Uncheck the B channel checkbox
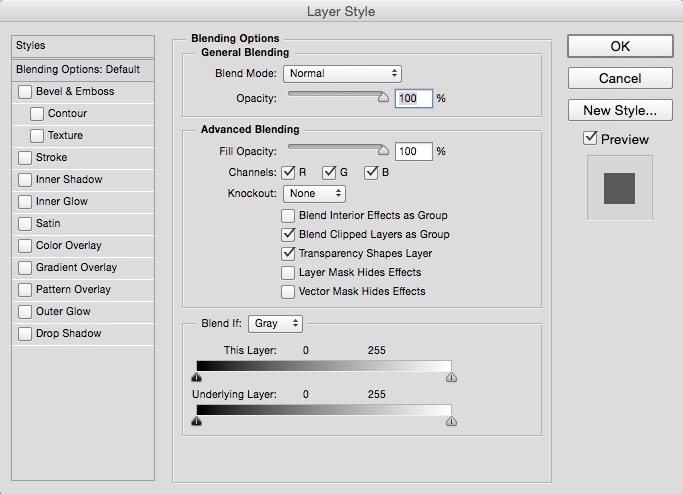The image size is (683, 494). click(371, 173)
